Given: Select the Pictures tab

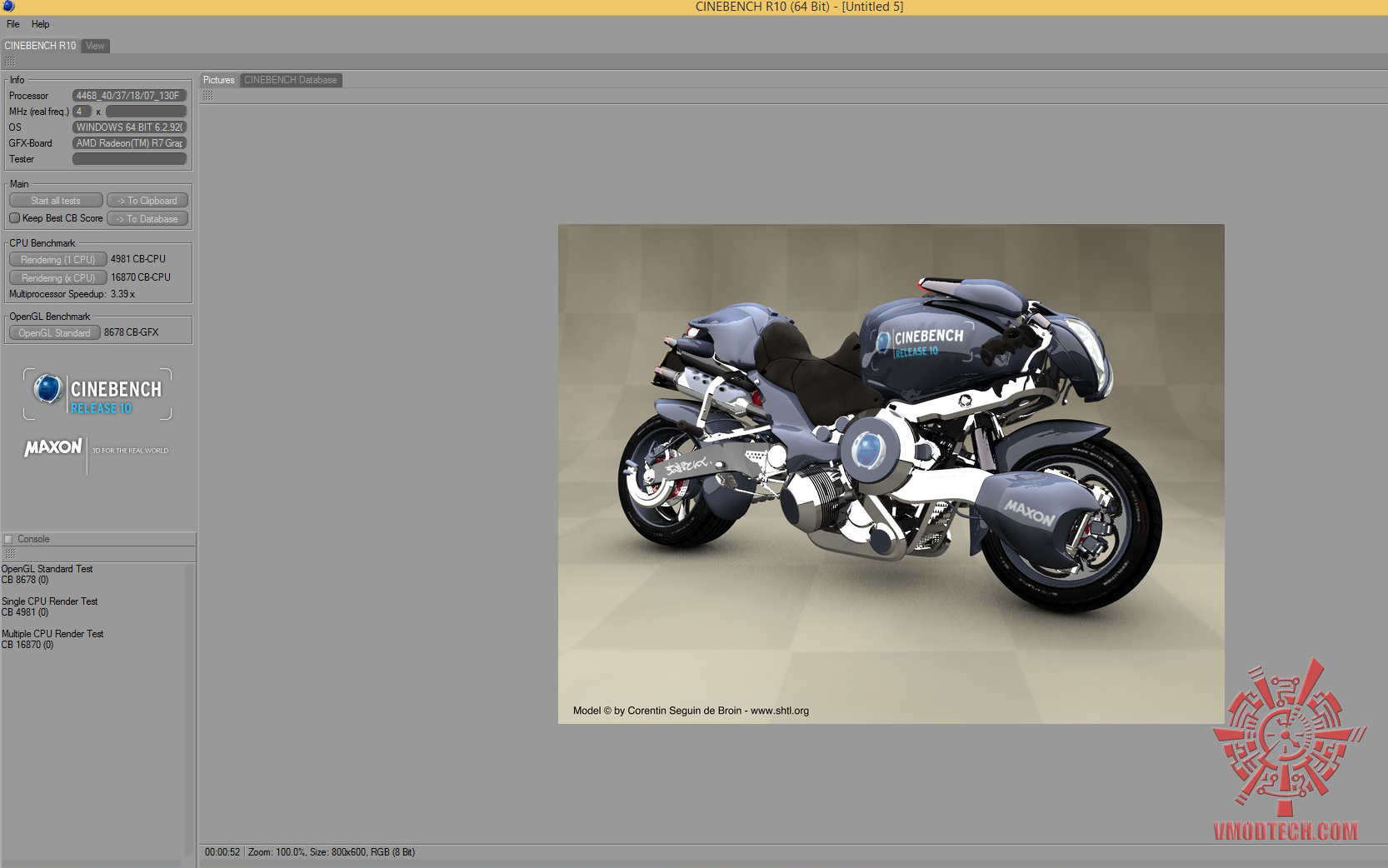Looking at the screenshot, I should pos(219,80).
